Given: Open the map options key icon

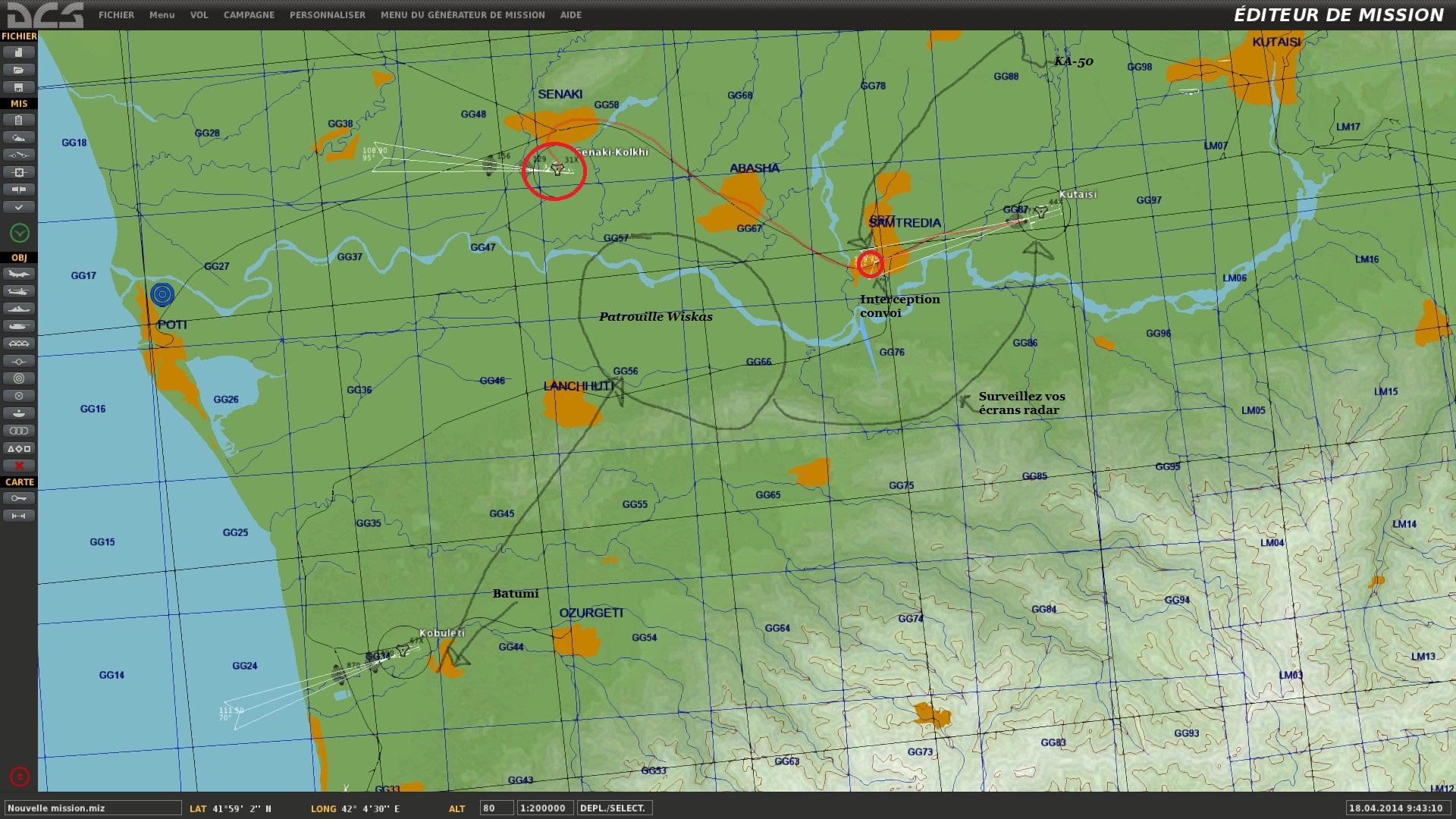Looking at the screenshot, I should click(x=19, y=498).
